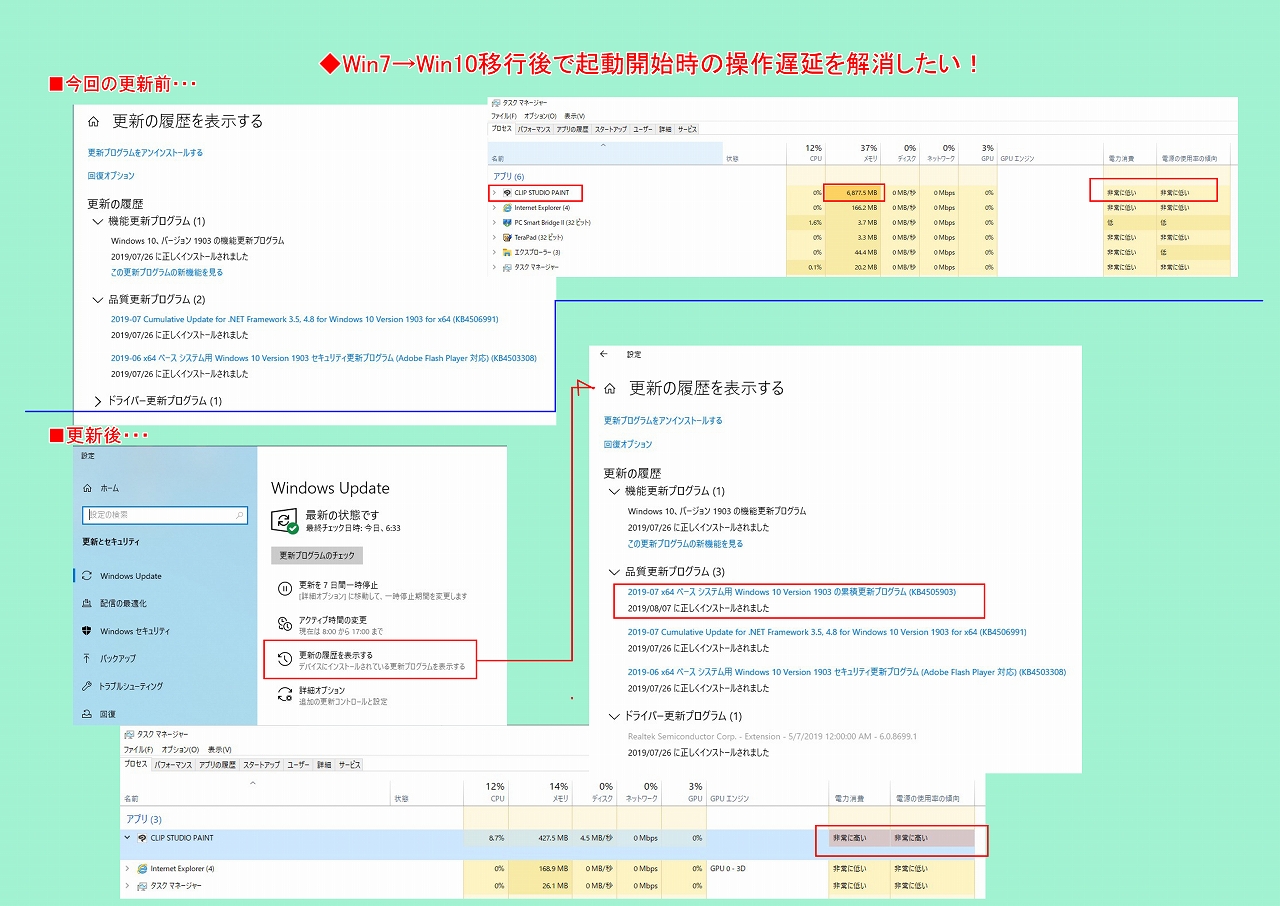This screenshot has height=906, width=1280.
Task: Click この更新プログラムの新機能を見る in the history listing 品質更新プログラム (3)
Action: point(685,544)
